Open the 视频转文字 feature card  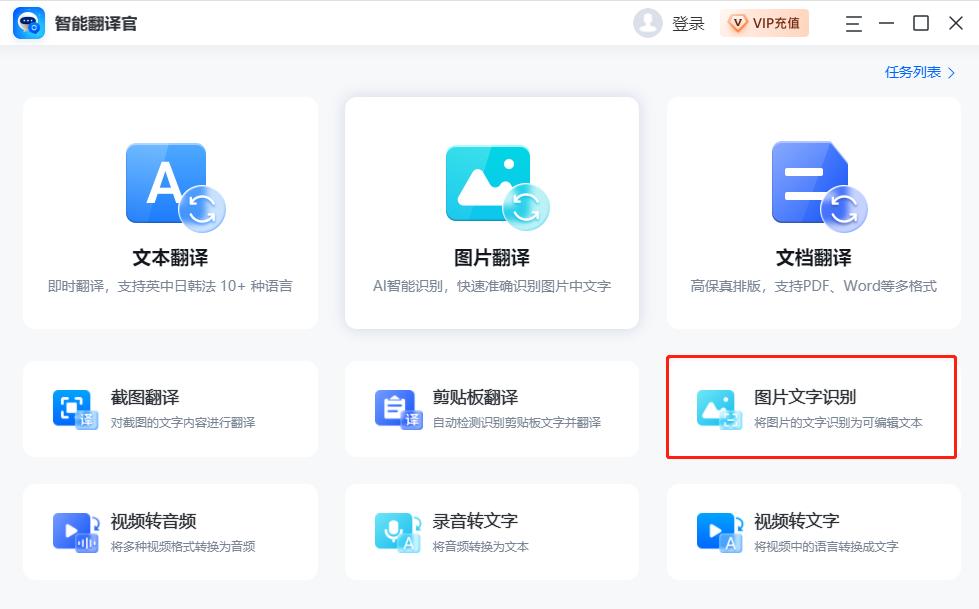tap(812, 532)
